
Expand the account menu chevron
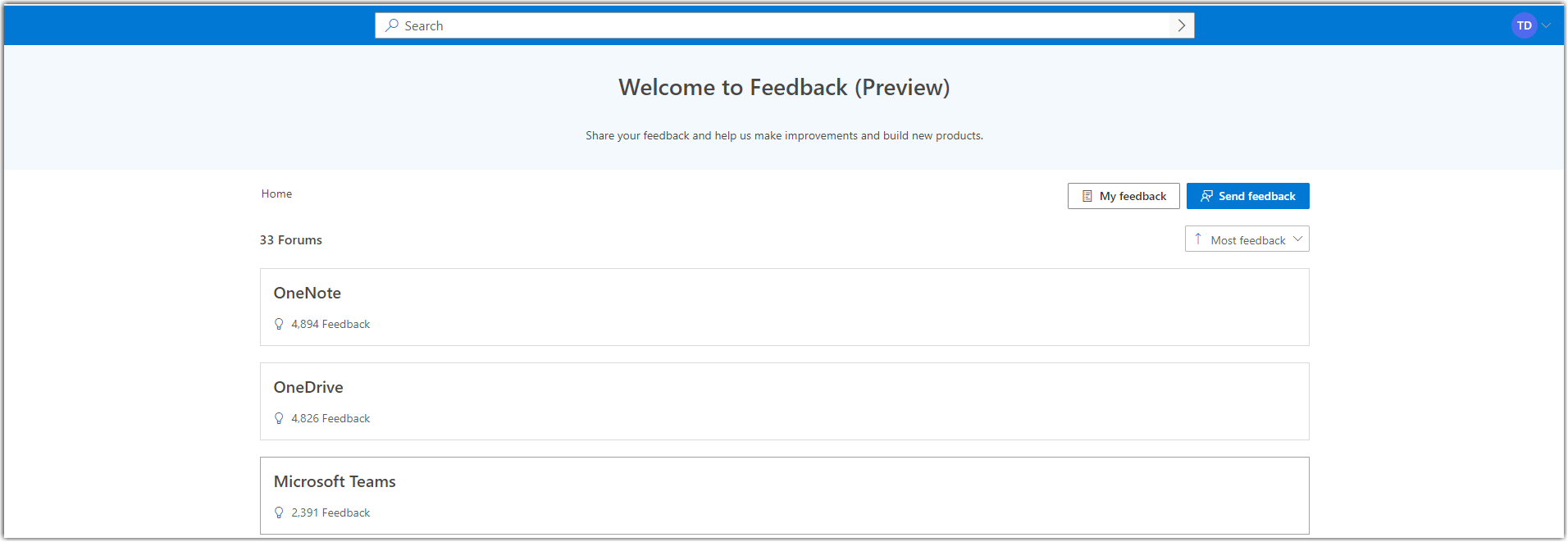click(x=1546, y=25)
